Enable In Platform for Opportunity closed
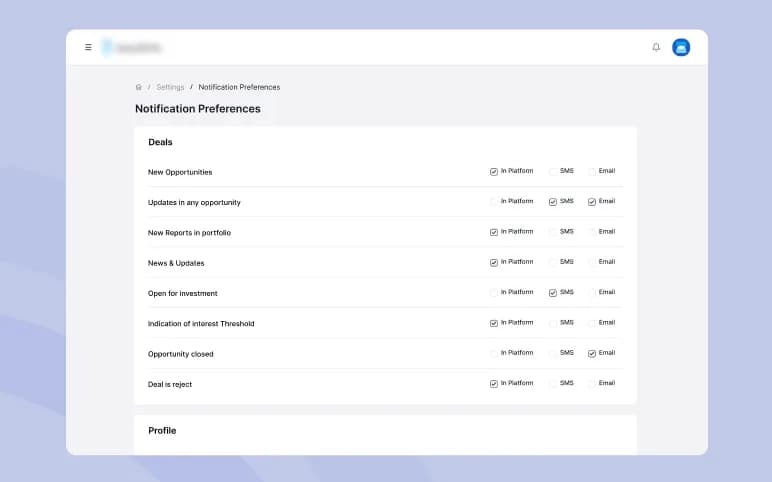Viewport: 772px width, 482px height. pyautogui.click(x=494, y=353)
